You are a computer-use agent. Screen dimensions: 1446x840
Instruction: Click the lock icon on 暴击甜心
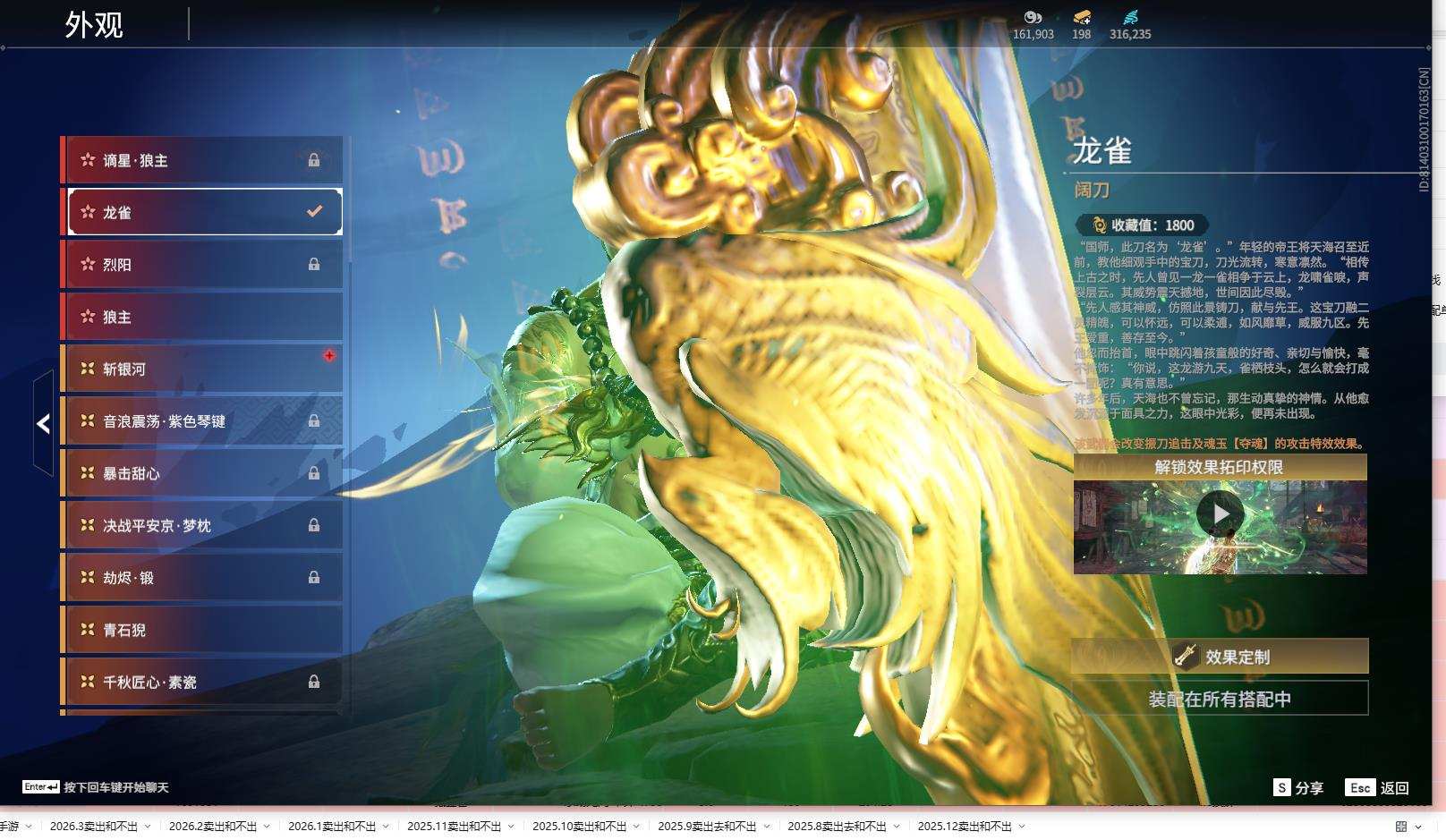[x=314, y=473]
